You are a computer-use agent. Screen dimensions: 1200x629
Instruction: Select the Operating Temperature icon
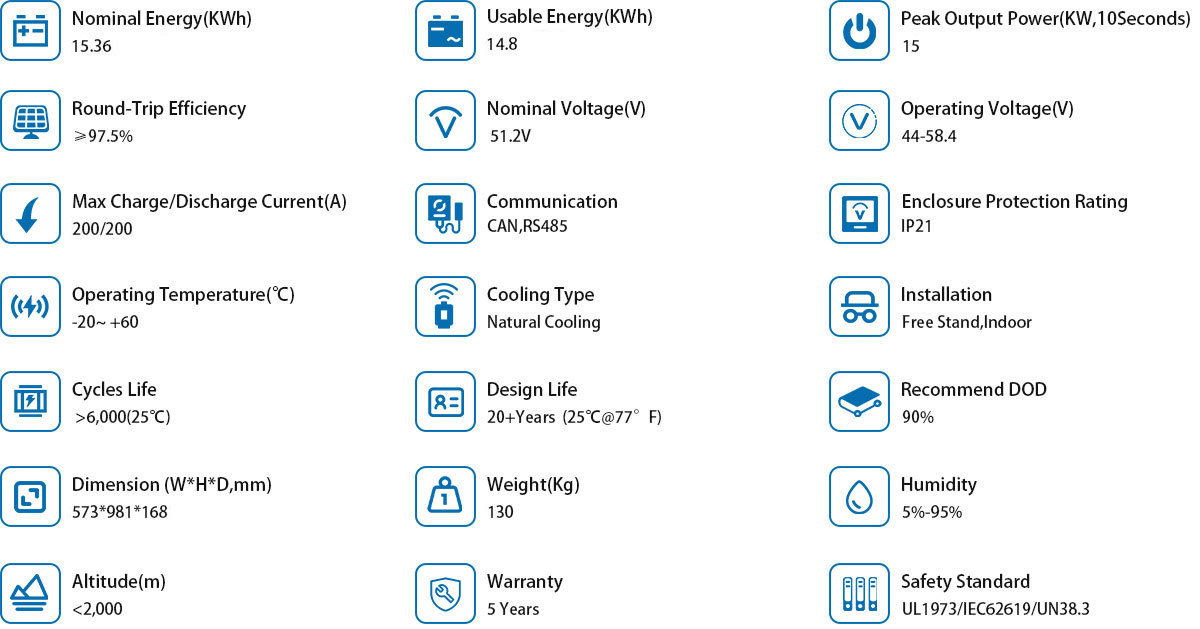(30, 307)
